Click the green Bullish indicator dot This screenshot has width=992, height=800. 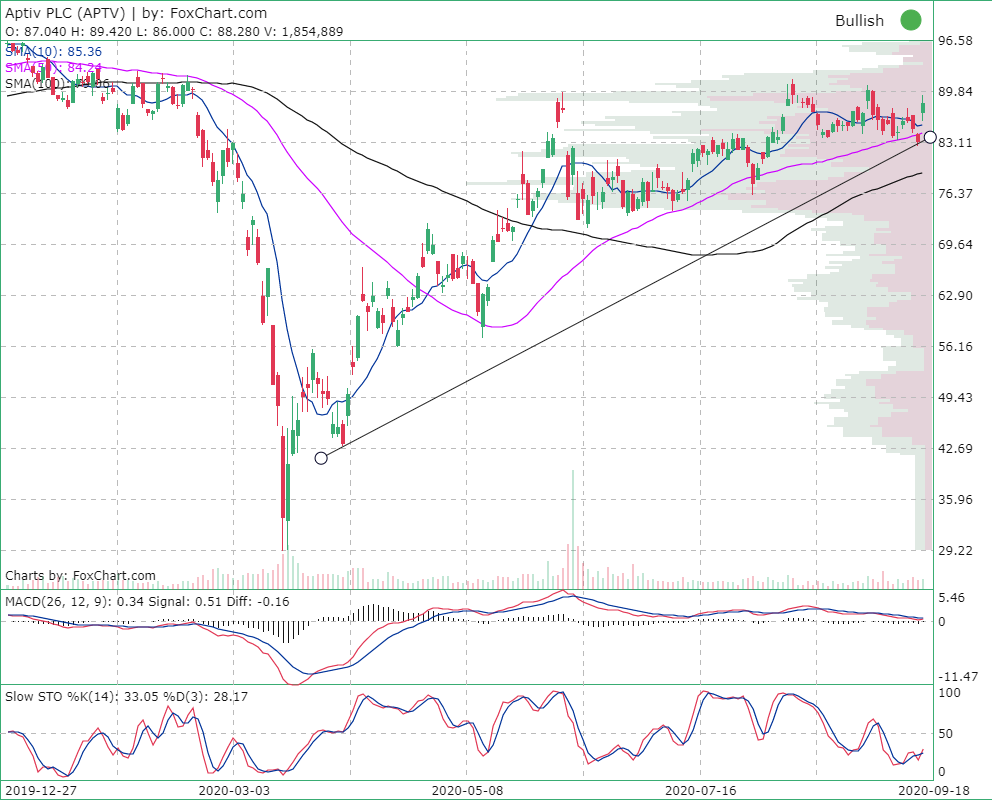[x=911, y=20]
